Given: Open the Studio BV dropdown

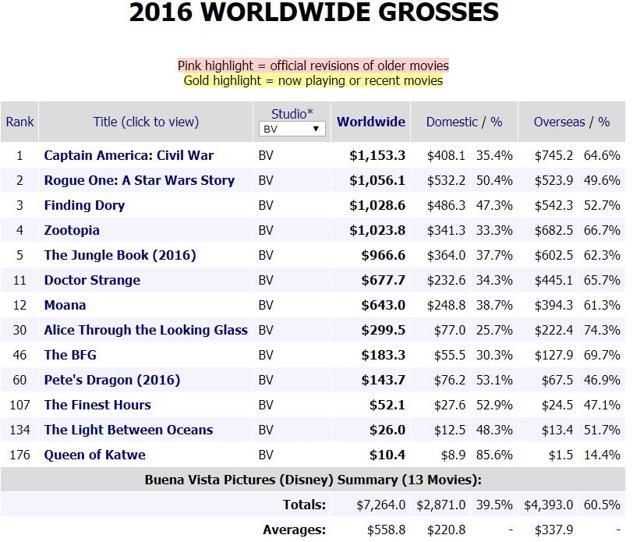Looking at the screenshot, I should tap(291, 129).
